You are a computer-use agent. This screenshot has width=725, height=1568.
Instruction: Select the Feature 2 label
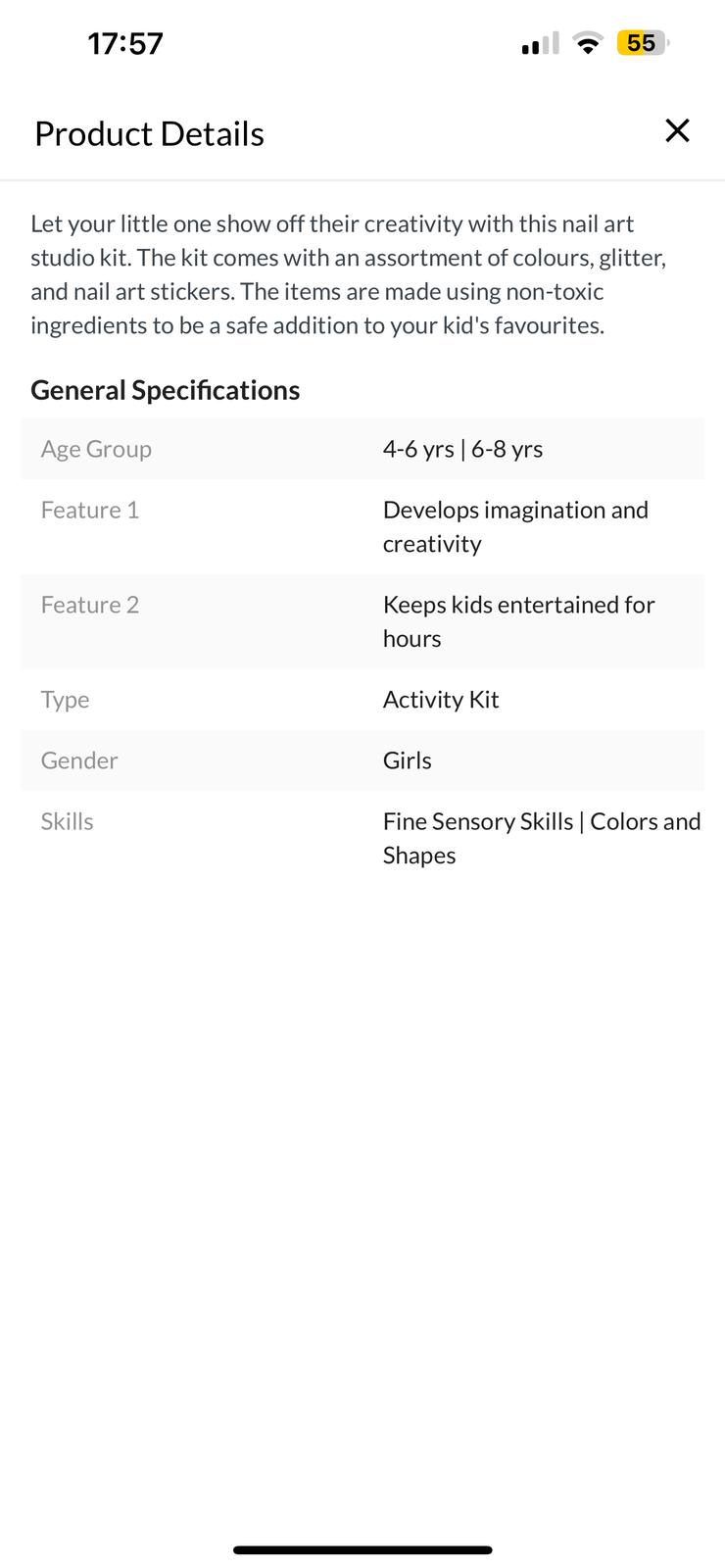pos(90,605)
